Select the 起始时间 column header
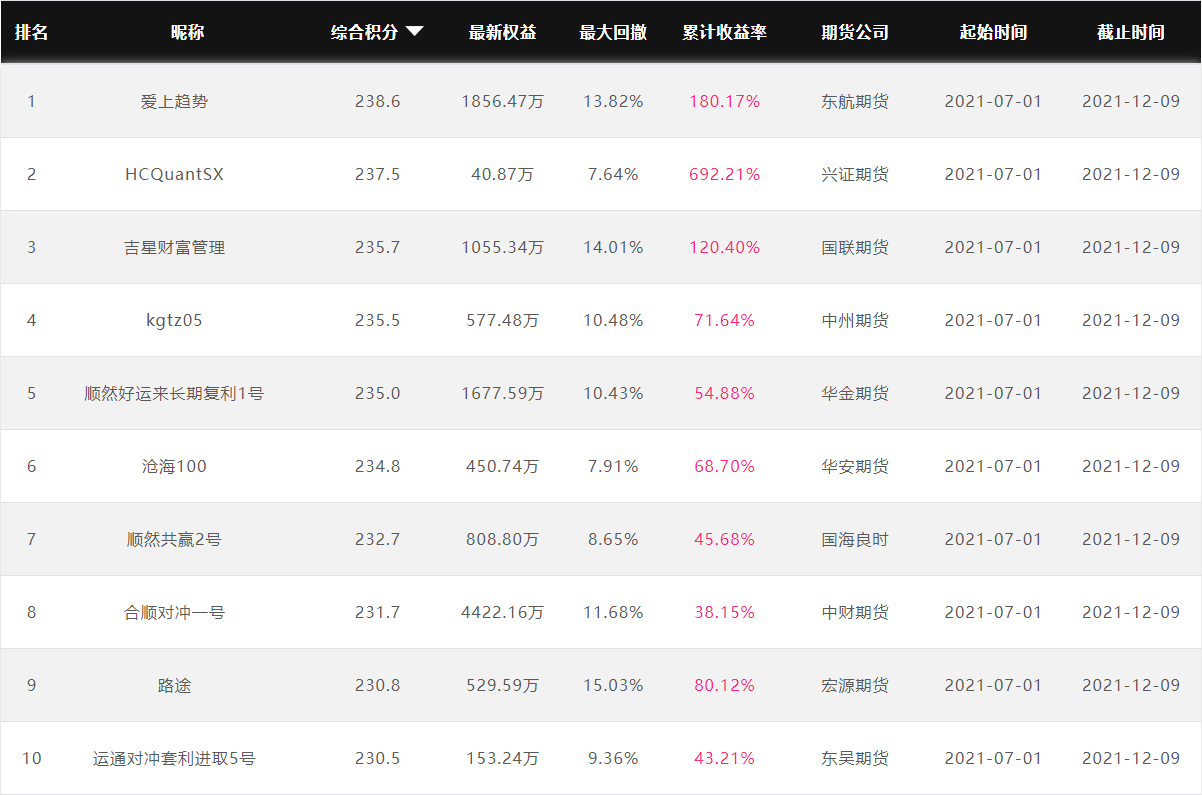This screenshot has width=1202, height=795. click(x=993, y=32)
